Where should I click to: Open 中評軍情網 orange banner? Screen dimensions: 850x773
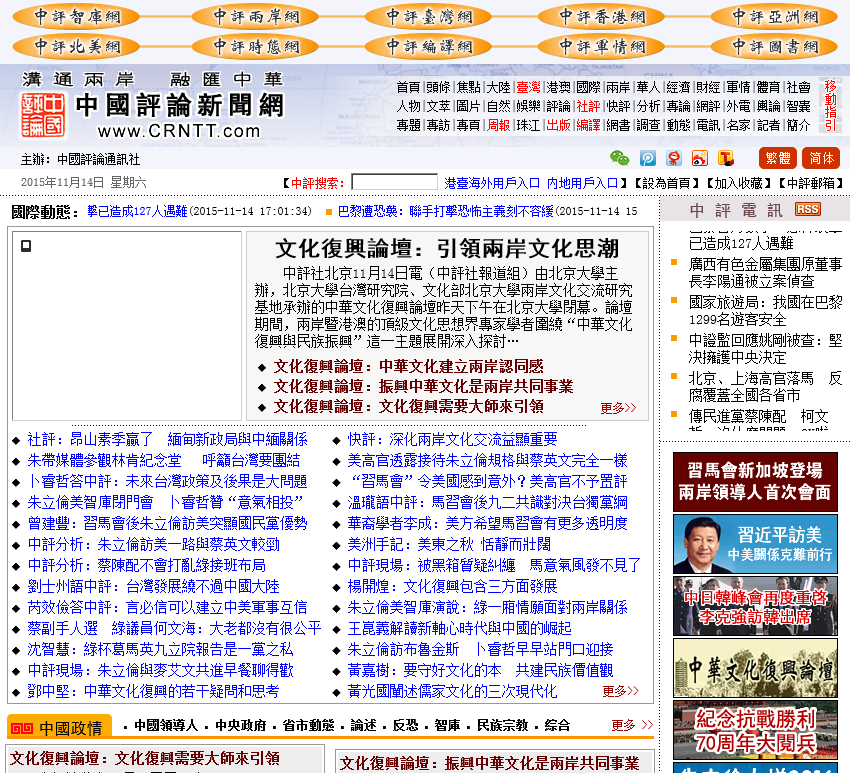point(601,47)
